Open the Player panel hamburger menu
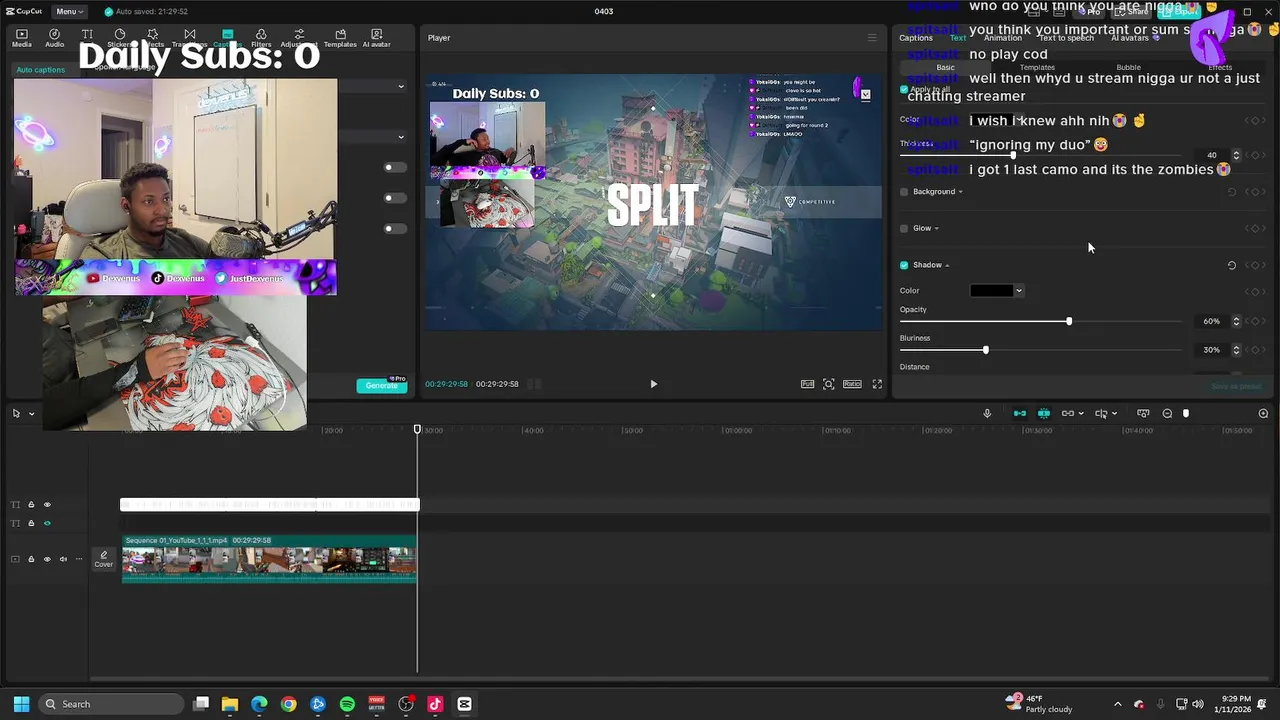Screen dimensions: 1280x720 pyautogui.click(x=872, y=38)
